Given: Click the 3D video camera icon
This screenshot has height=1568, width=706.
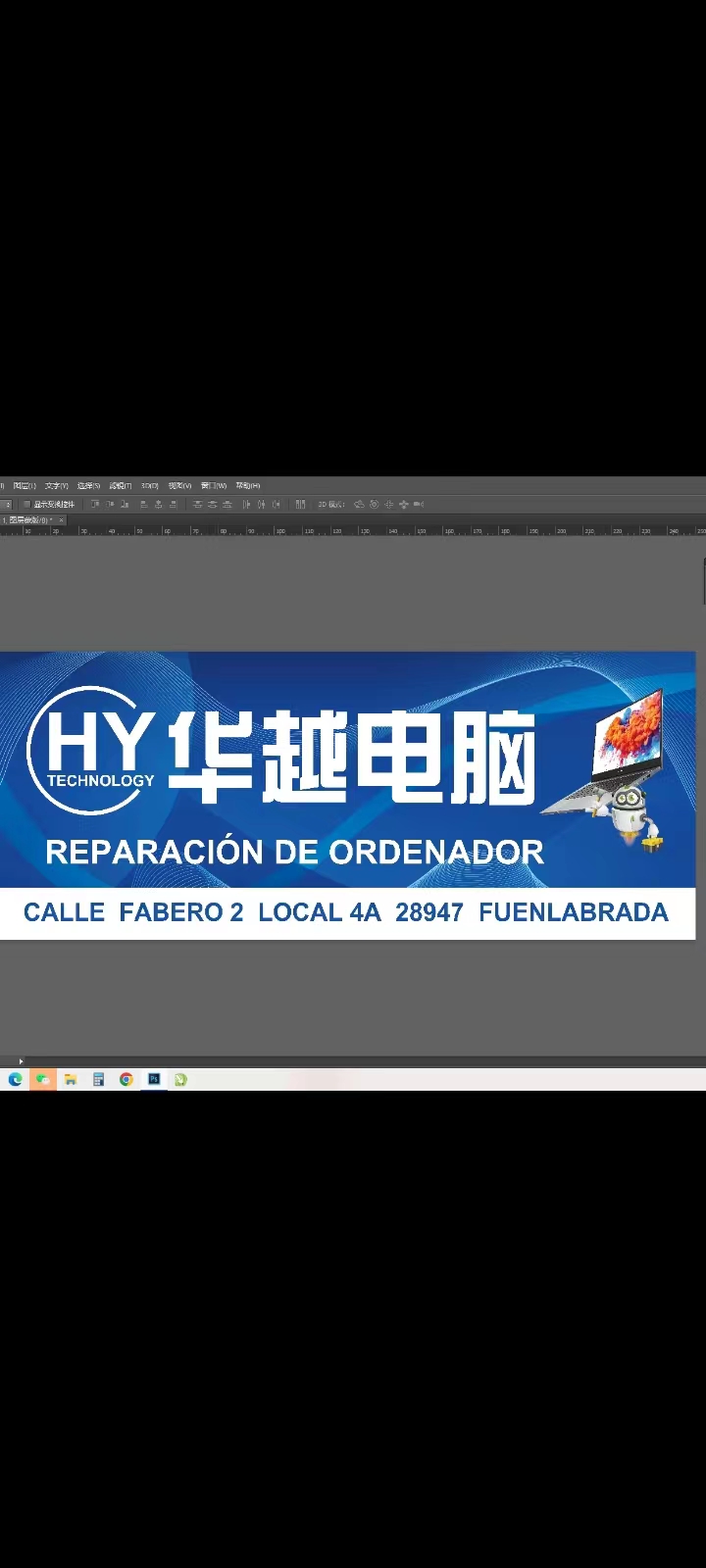Looking at the screenshot, I should coord(419,504).
